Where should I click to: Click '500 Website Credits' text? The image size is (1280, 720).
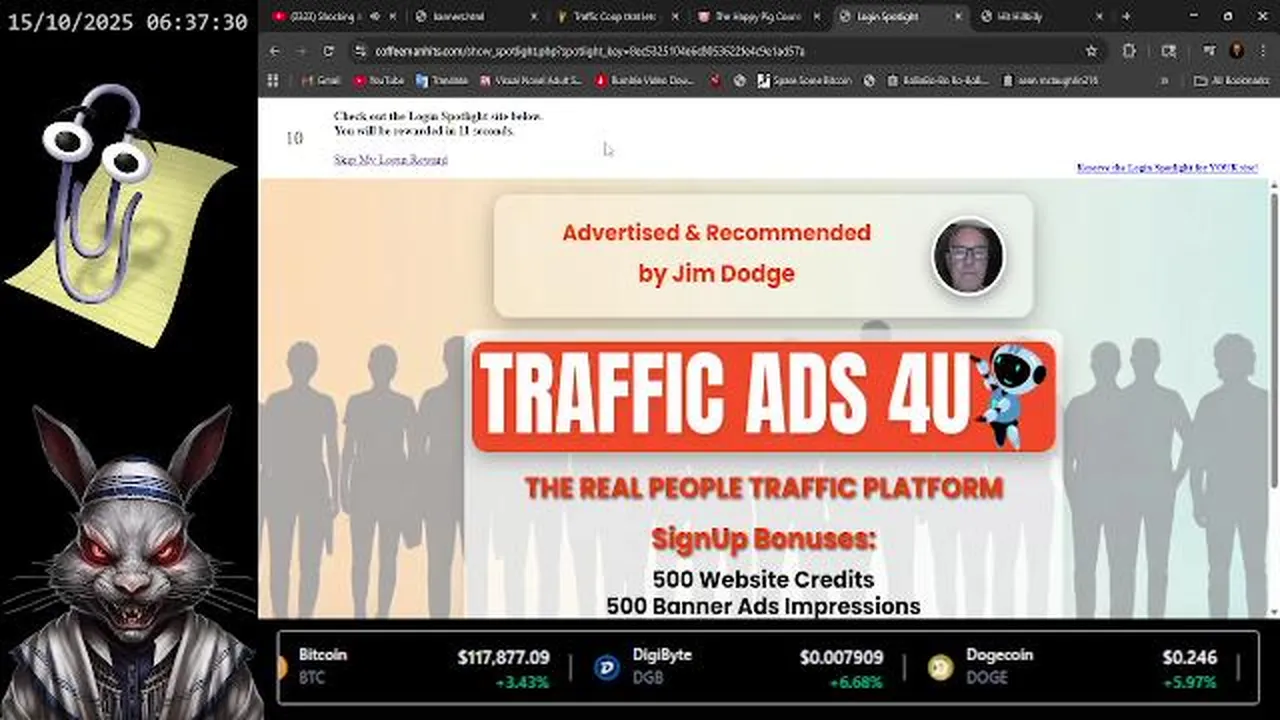pyautogui.click(x=763, y=579)
